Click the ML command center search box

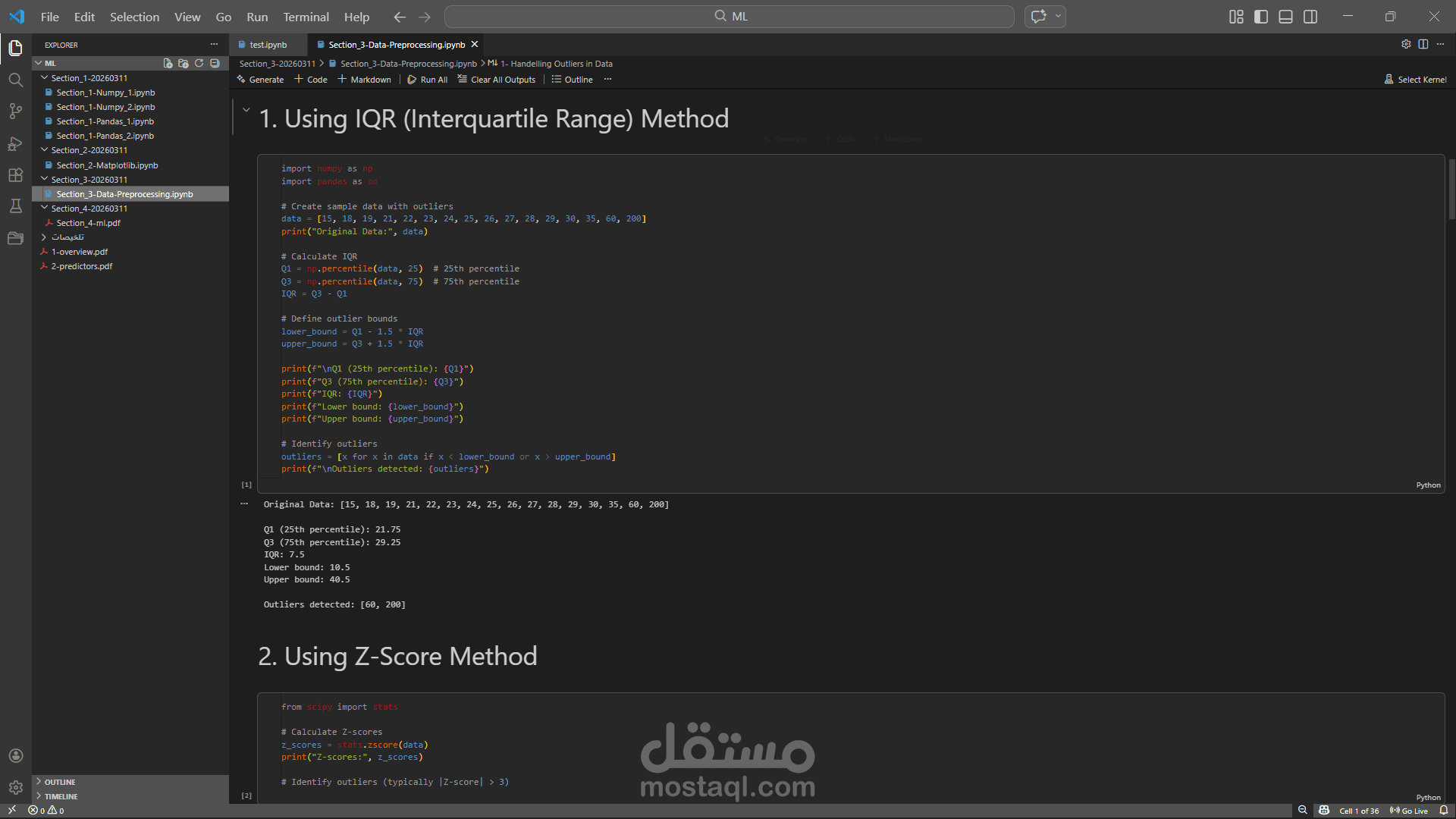pyautogui.click(x=729, y=17)
